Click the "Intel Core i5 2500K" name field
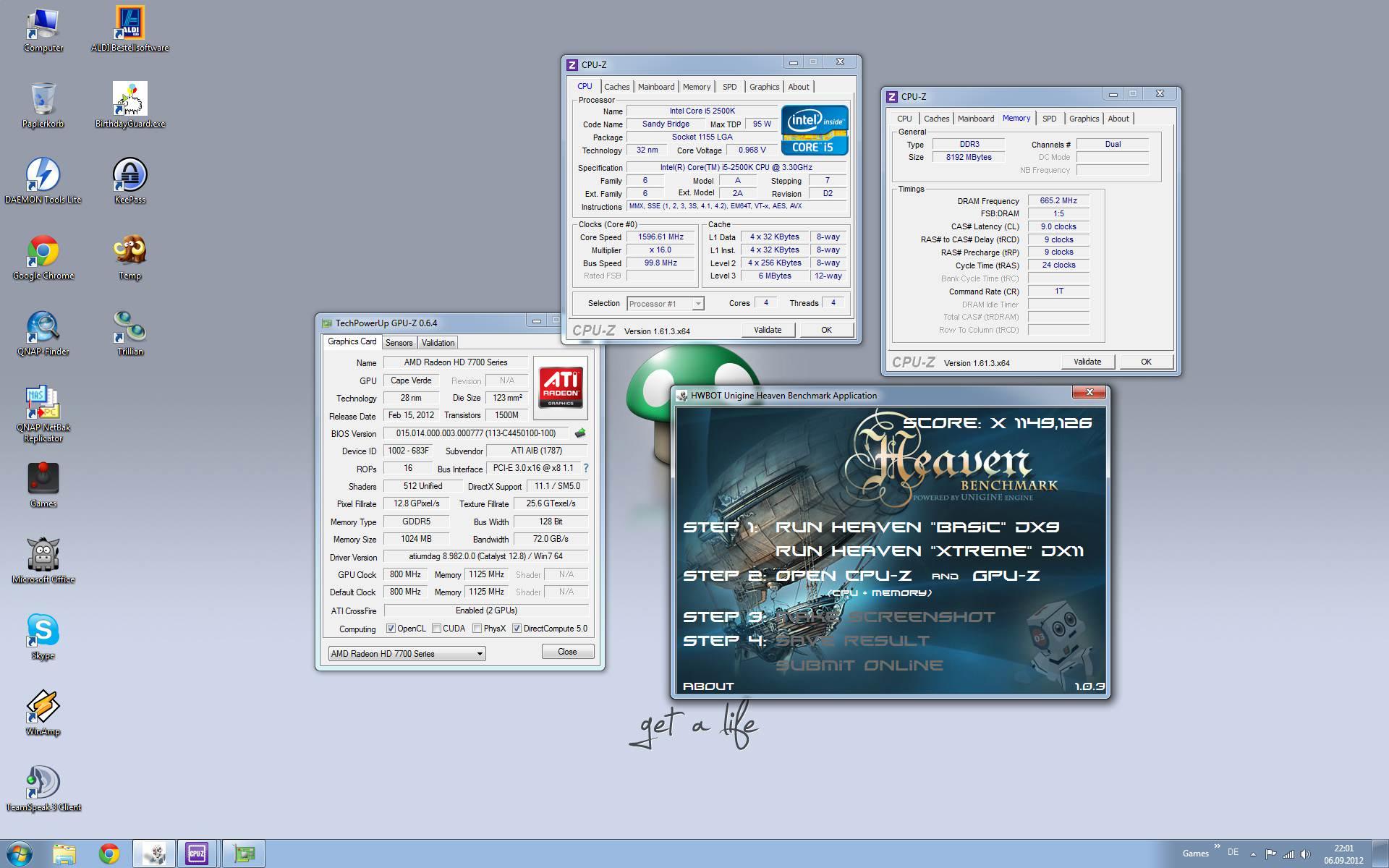1389x868 pixels. coord(702,111)
